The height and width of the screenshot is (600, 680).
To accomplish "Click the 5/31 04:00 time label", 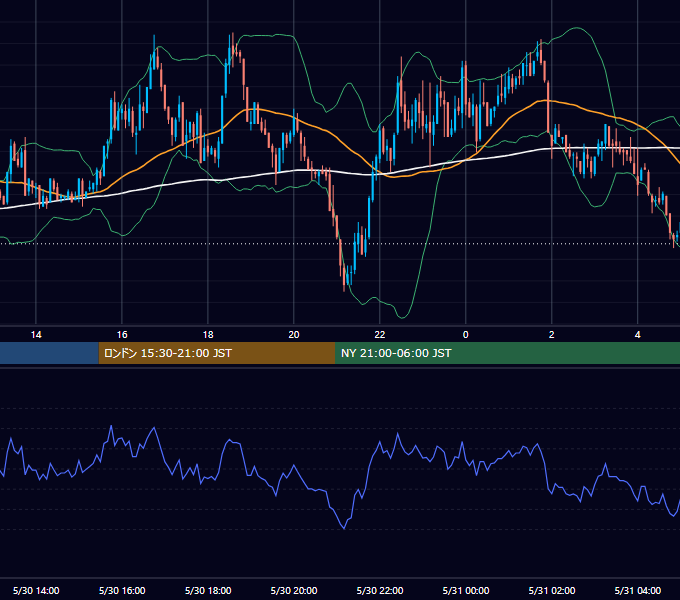I will point(638,590).
